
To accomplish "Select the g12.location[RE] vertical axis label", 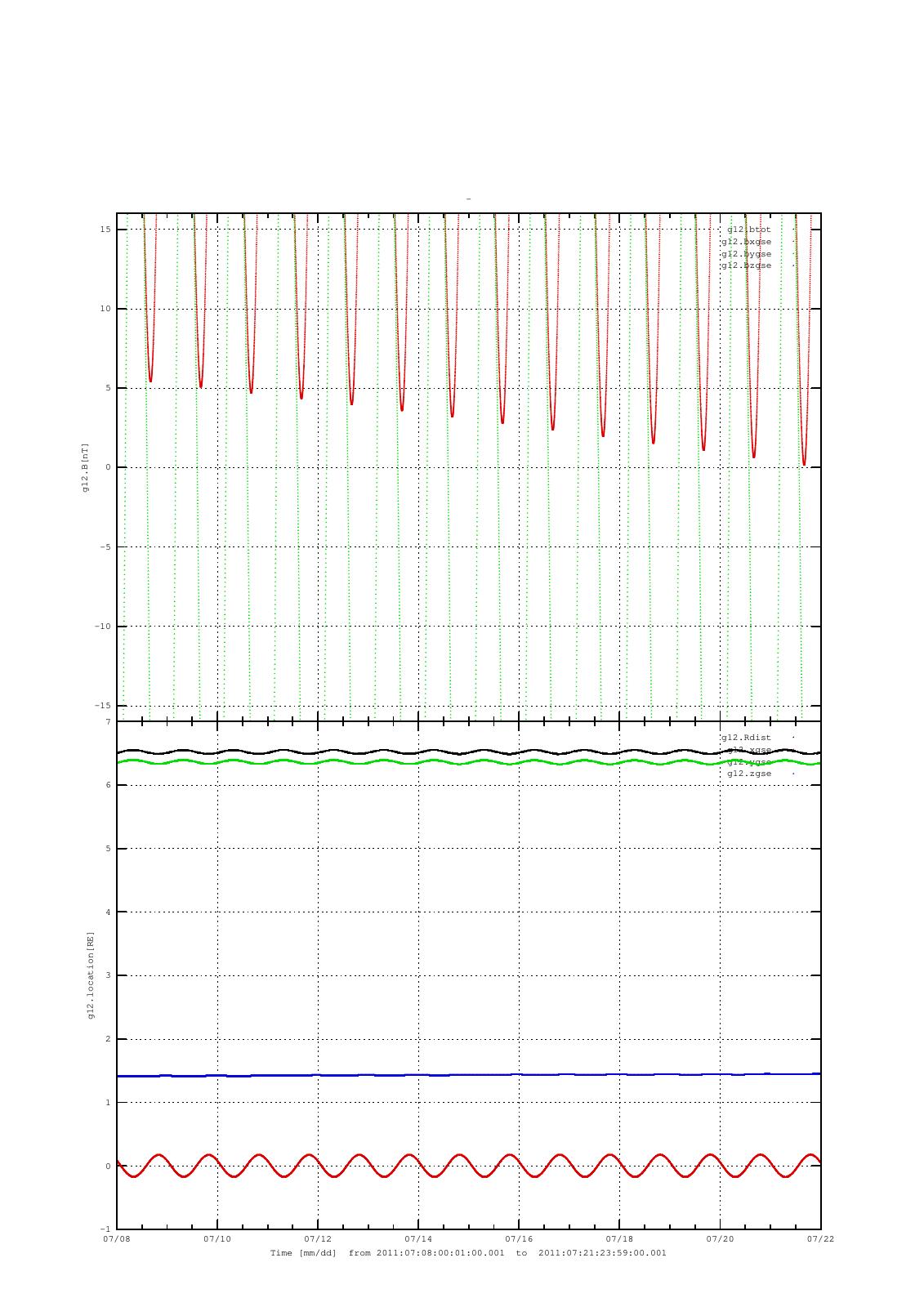I will point(91,975).
